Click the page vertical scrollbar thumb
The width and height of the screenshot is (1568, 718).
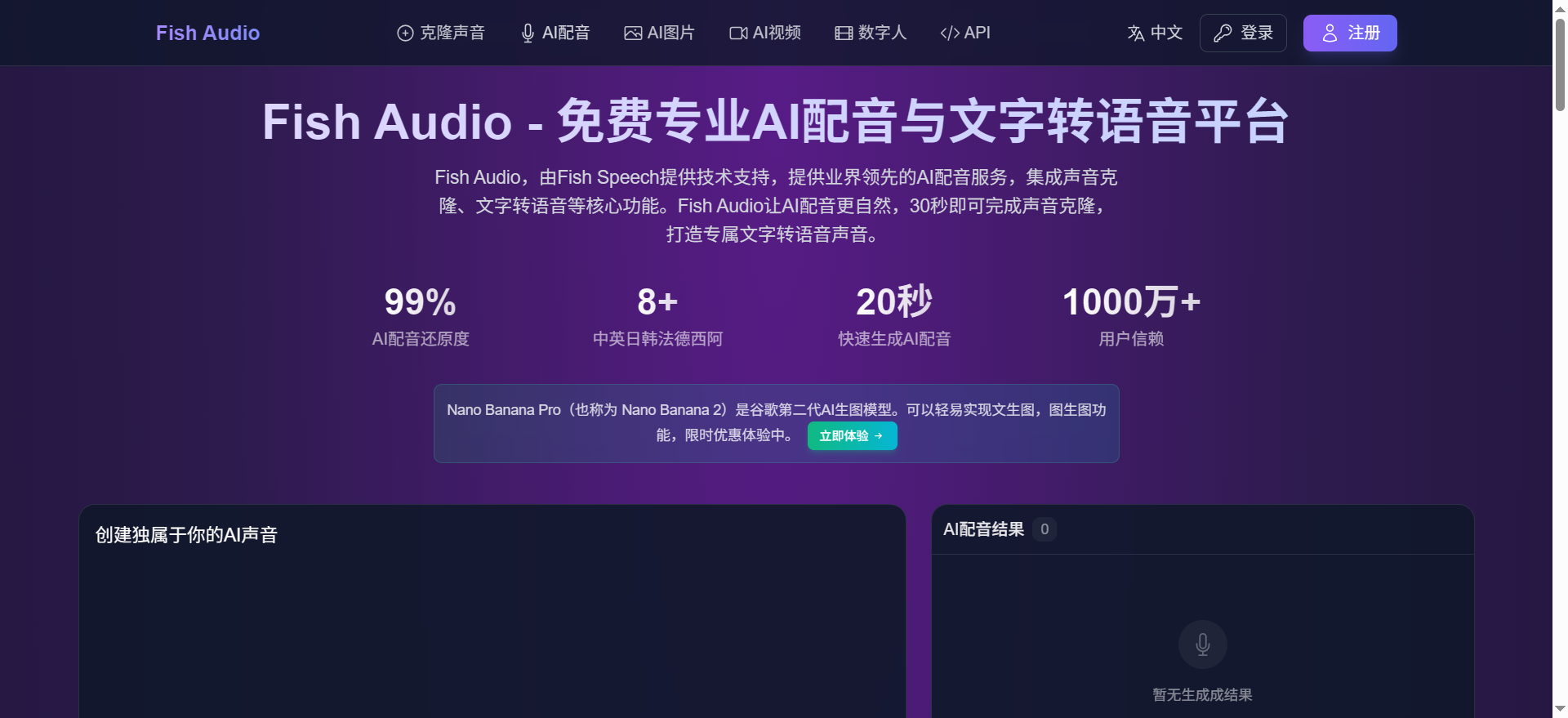[x=1560, y=65]
